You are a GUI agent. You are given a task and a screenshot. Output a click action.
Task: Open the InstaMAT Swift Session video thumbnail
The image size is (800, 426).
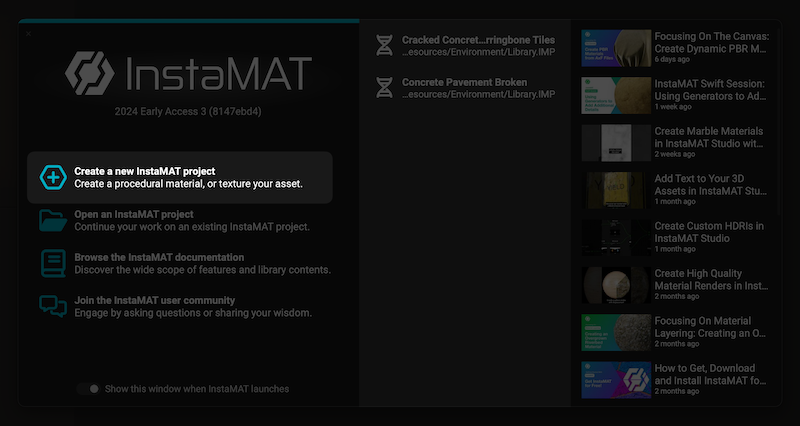point(616,95)
